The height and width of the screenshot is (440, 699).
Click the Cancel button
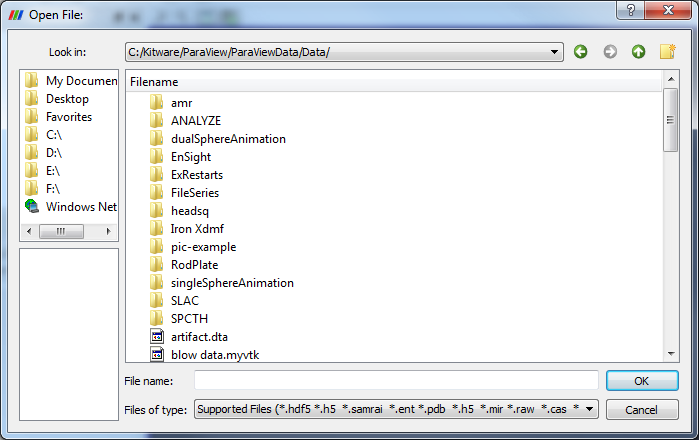coord(642,409)
